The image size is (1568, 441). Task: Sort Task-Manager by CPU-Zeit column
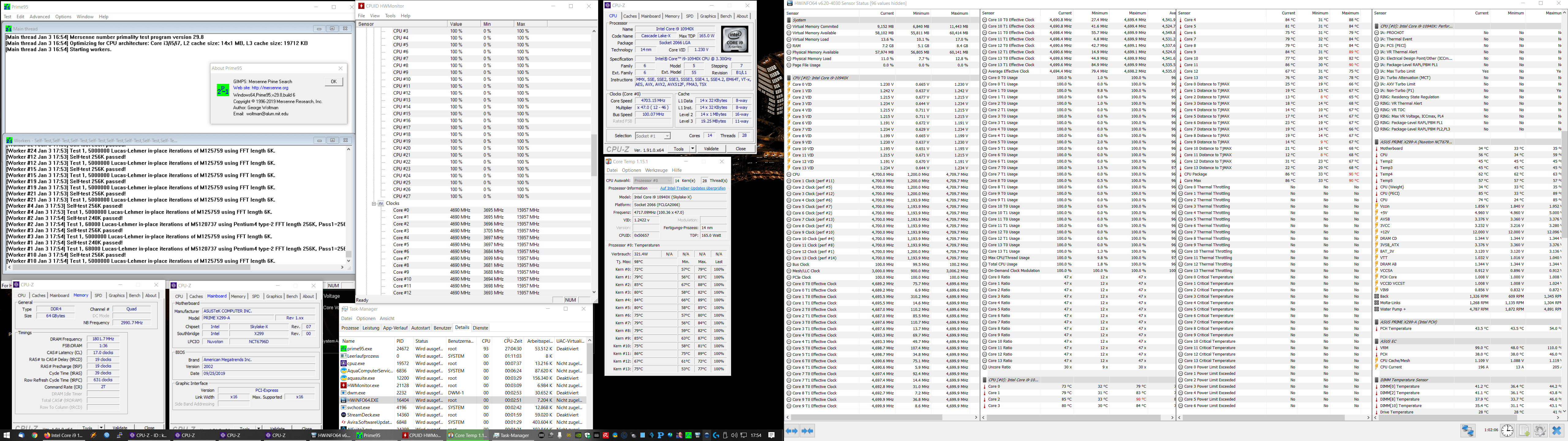(508, 341)
